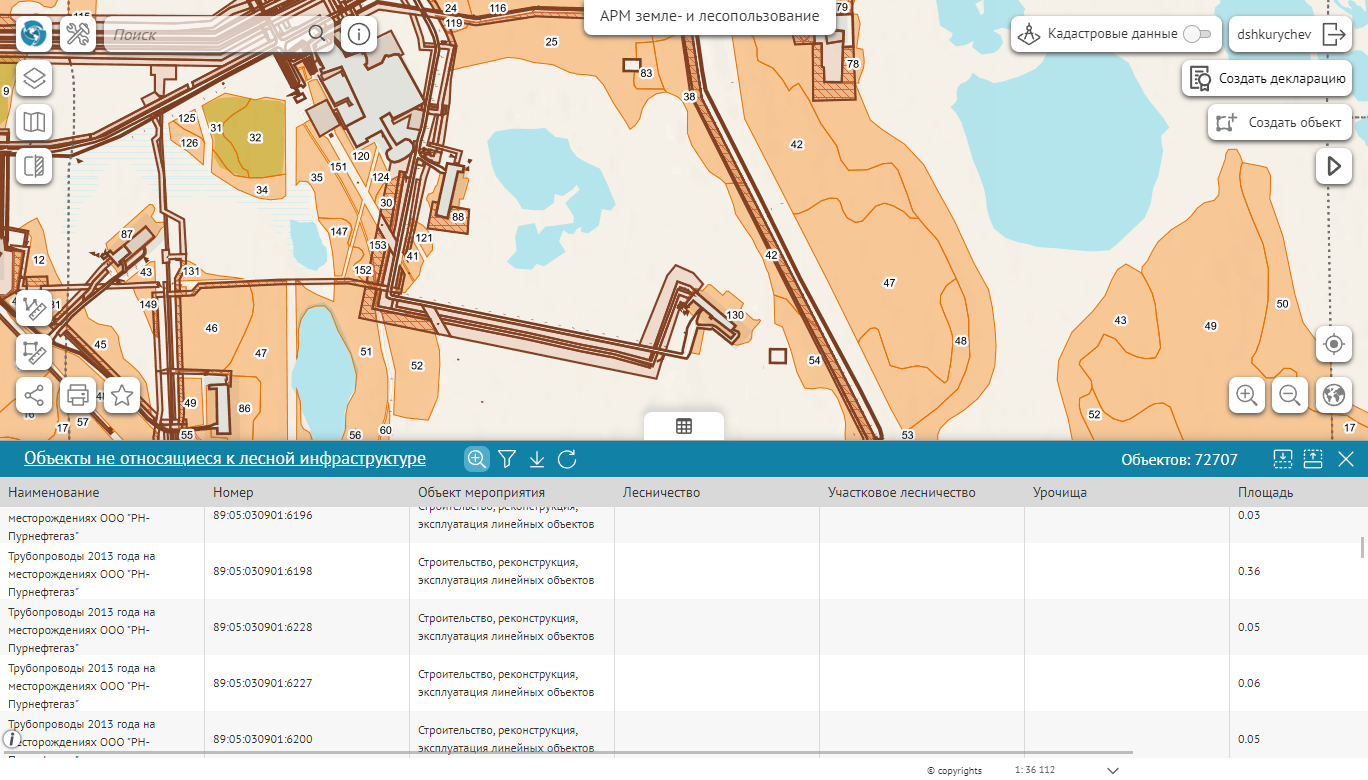
Task: Open the map scale dropdown
Action: click(x=1113, y=770)
